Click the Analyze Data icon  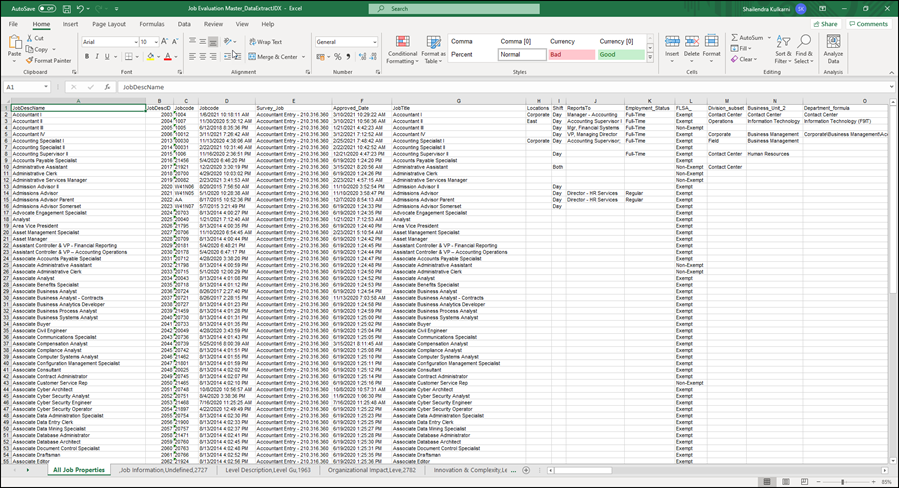(832, 49)
